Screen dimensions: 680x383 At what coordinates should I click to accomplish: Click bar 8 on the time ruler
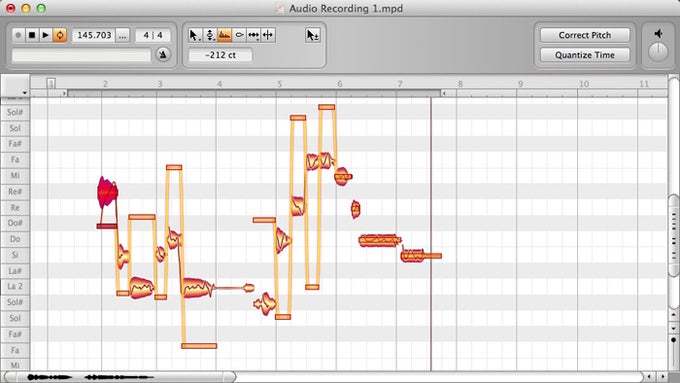tap(460, 84)
